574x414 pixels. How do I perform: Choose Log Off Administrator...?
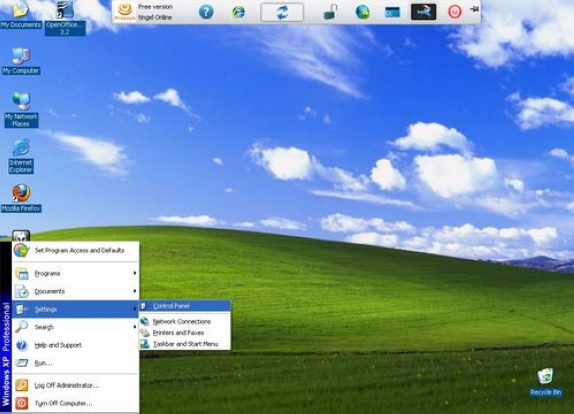[75, 385]
